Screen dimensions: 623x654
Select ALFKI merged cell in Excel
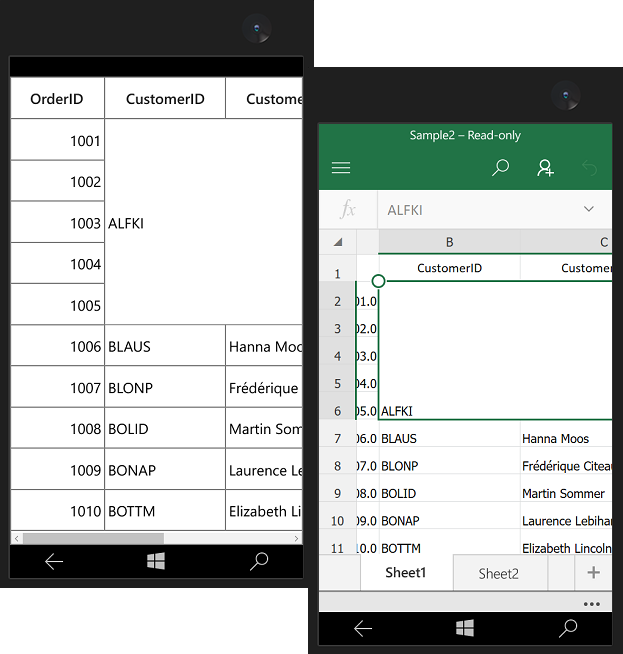pos(495,350)
